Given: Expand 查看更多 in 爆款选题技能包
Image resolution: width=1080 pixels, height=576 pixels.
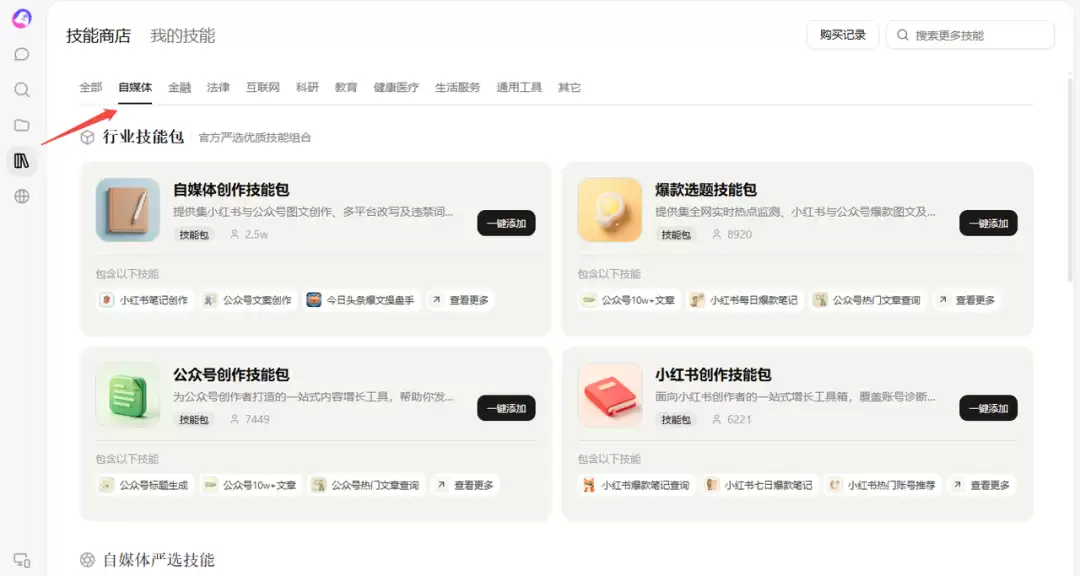Looking at the screenshot, I should [x=966, y=300].
